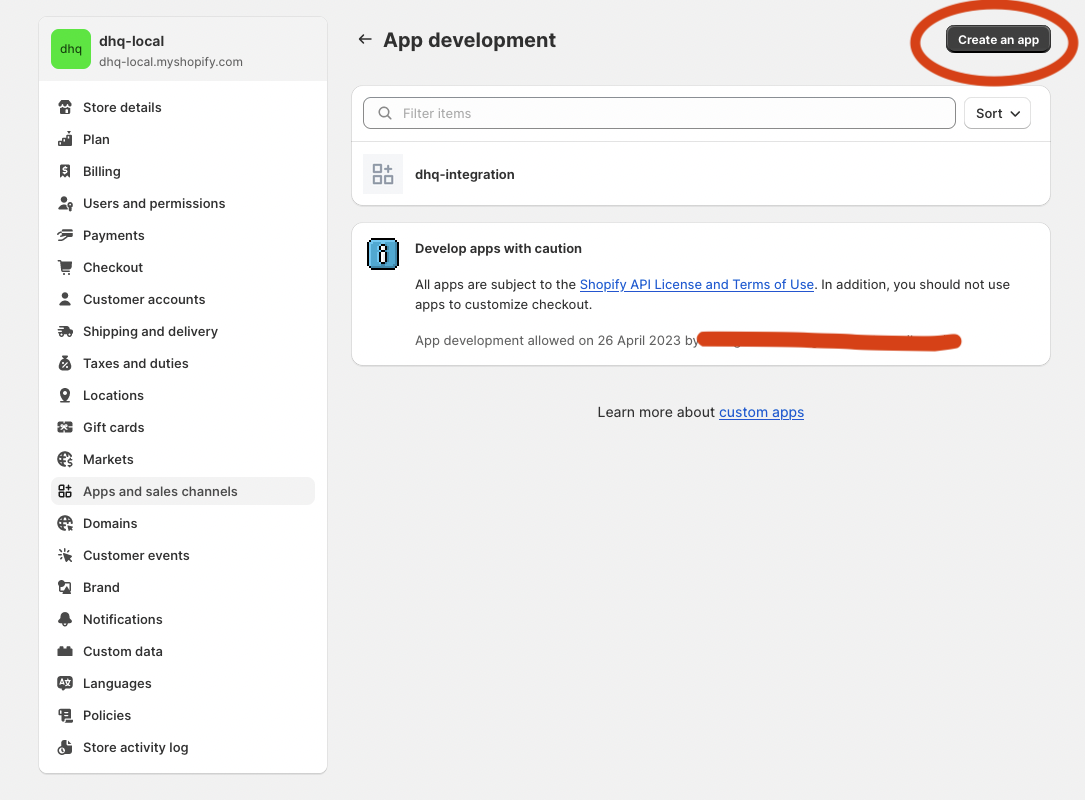Viewport: 1085px width, 800px height.
Task: Click the Domains globe icon
Action: [x=65, y=523]
